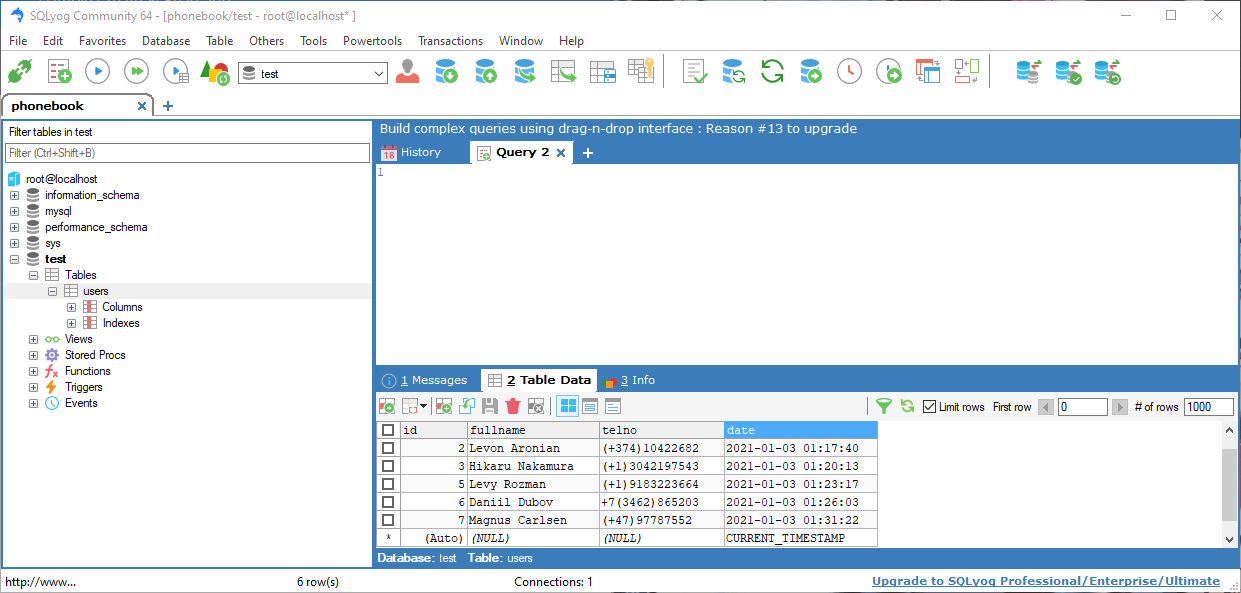The height and width of the screenshot is (593, 1241).
Task: Switch to form view mode icon
Action: [x=590, y=406]
